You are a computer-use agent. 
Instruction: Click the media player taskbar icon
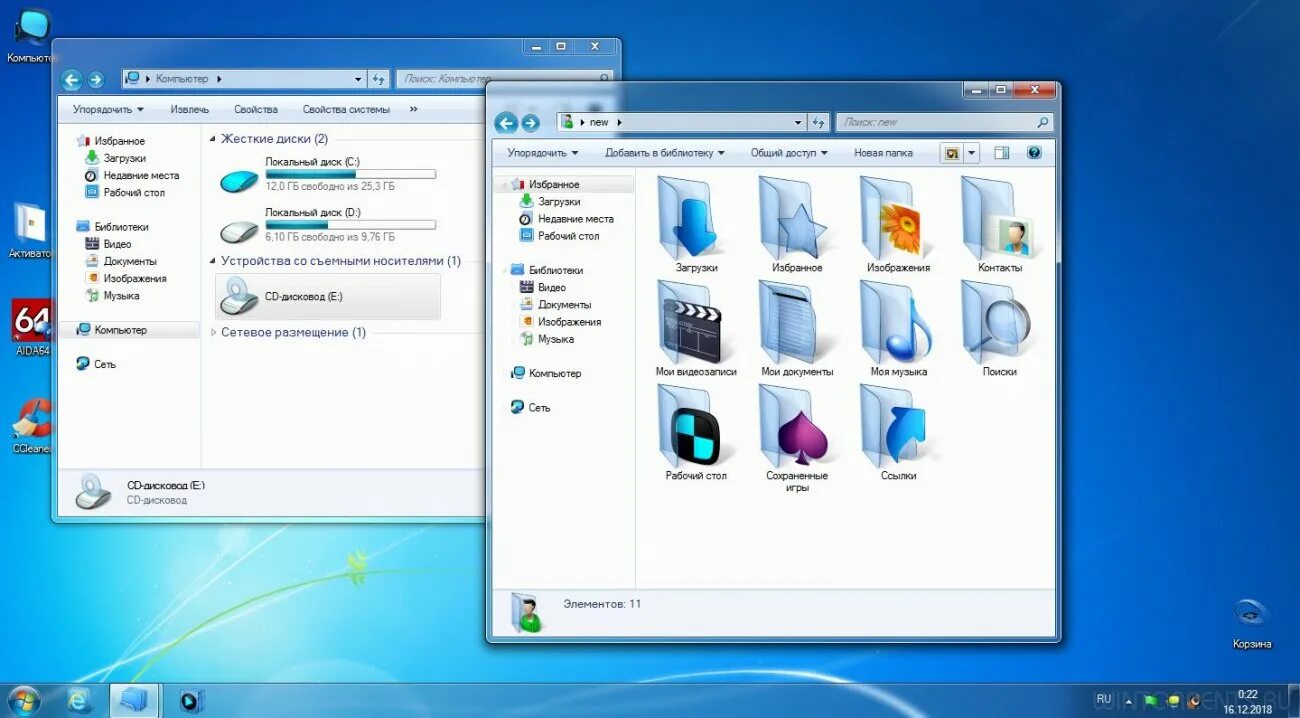click(191, 701)
